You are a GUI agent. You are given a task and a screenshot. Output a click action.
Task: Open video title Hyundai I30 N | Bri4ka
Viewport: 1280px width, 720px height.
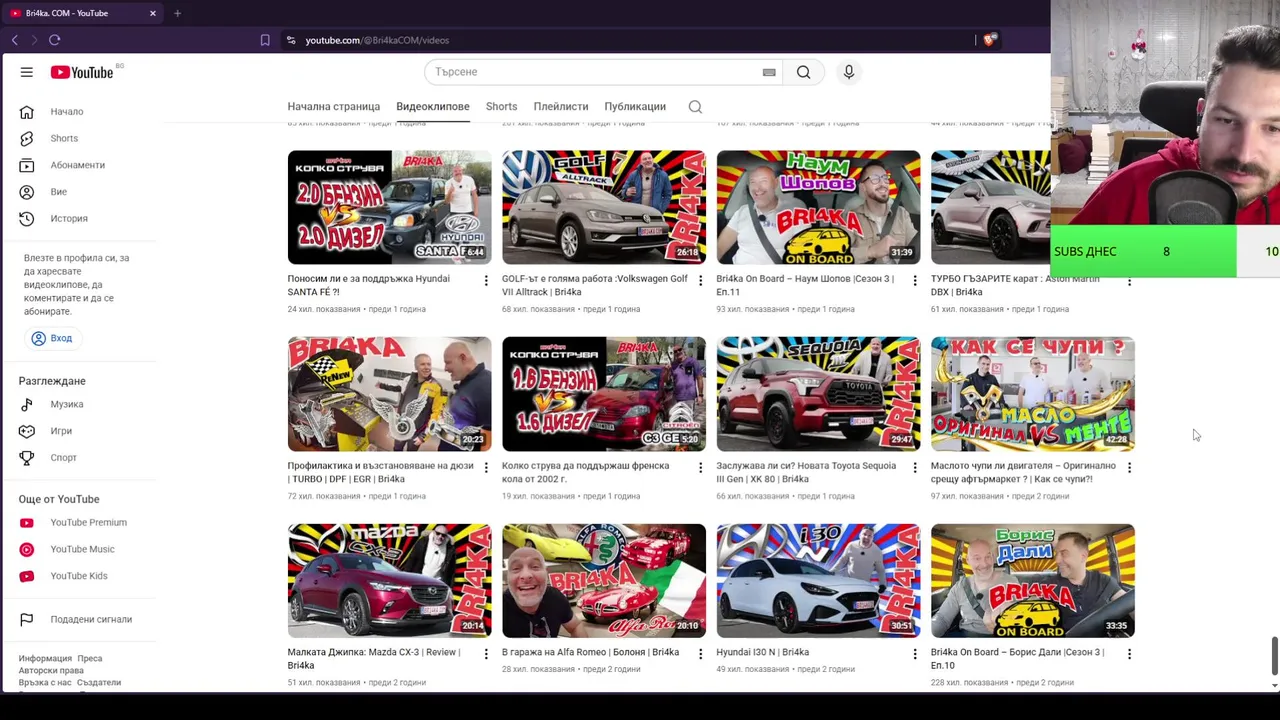point(763,652)
